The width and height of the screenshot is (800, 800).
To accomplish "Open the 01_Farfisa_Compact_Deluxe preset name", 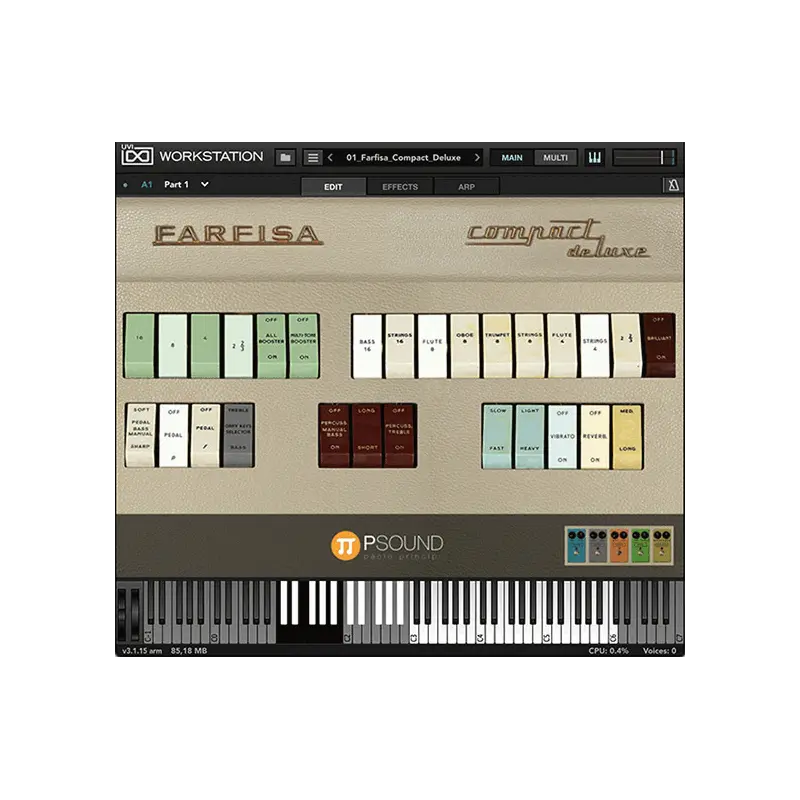I will point(404,158).
